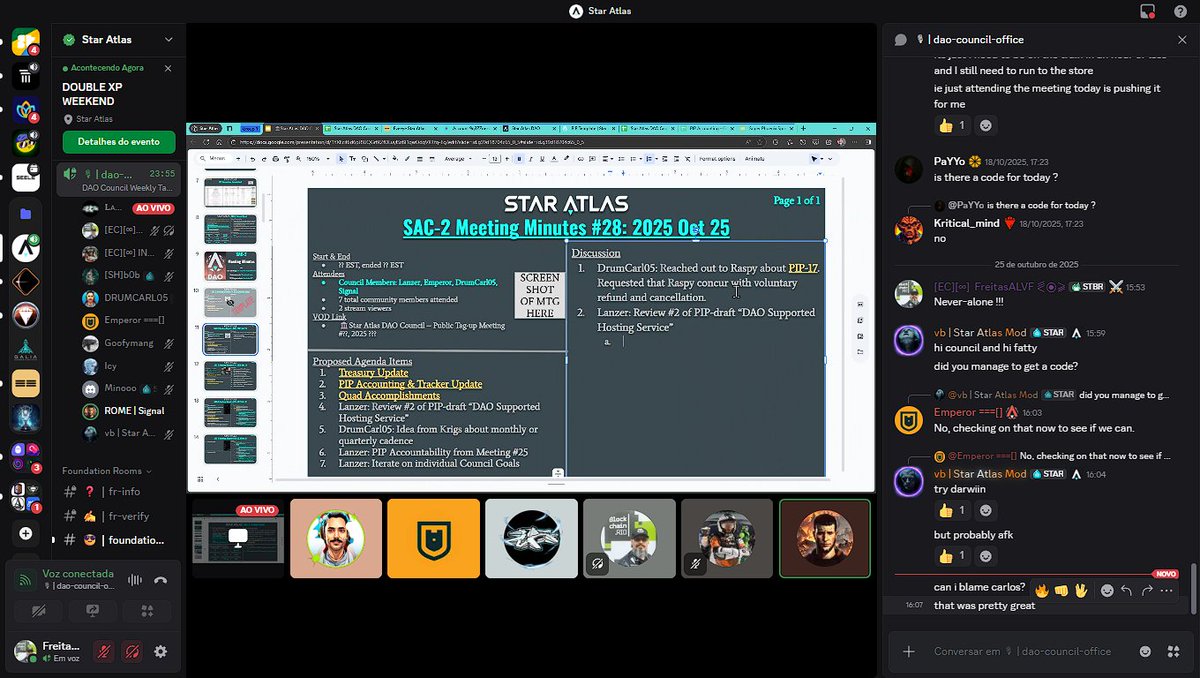
Task: Open user settings gear
Action: coord(160,652)
